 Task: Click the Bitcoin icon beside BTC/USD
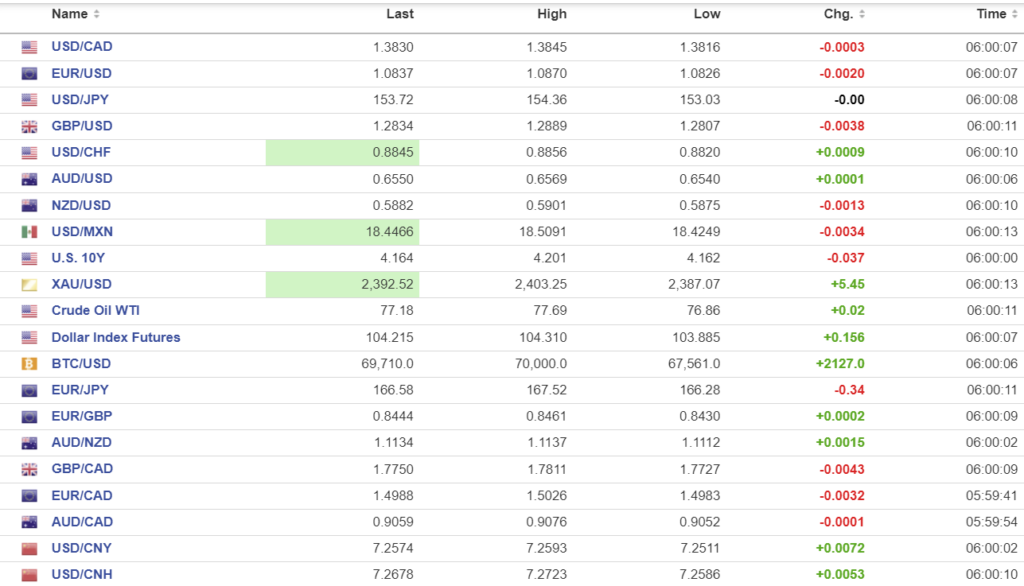[x=29, y=364]
